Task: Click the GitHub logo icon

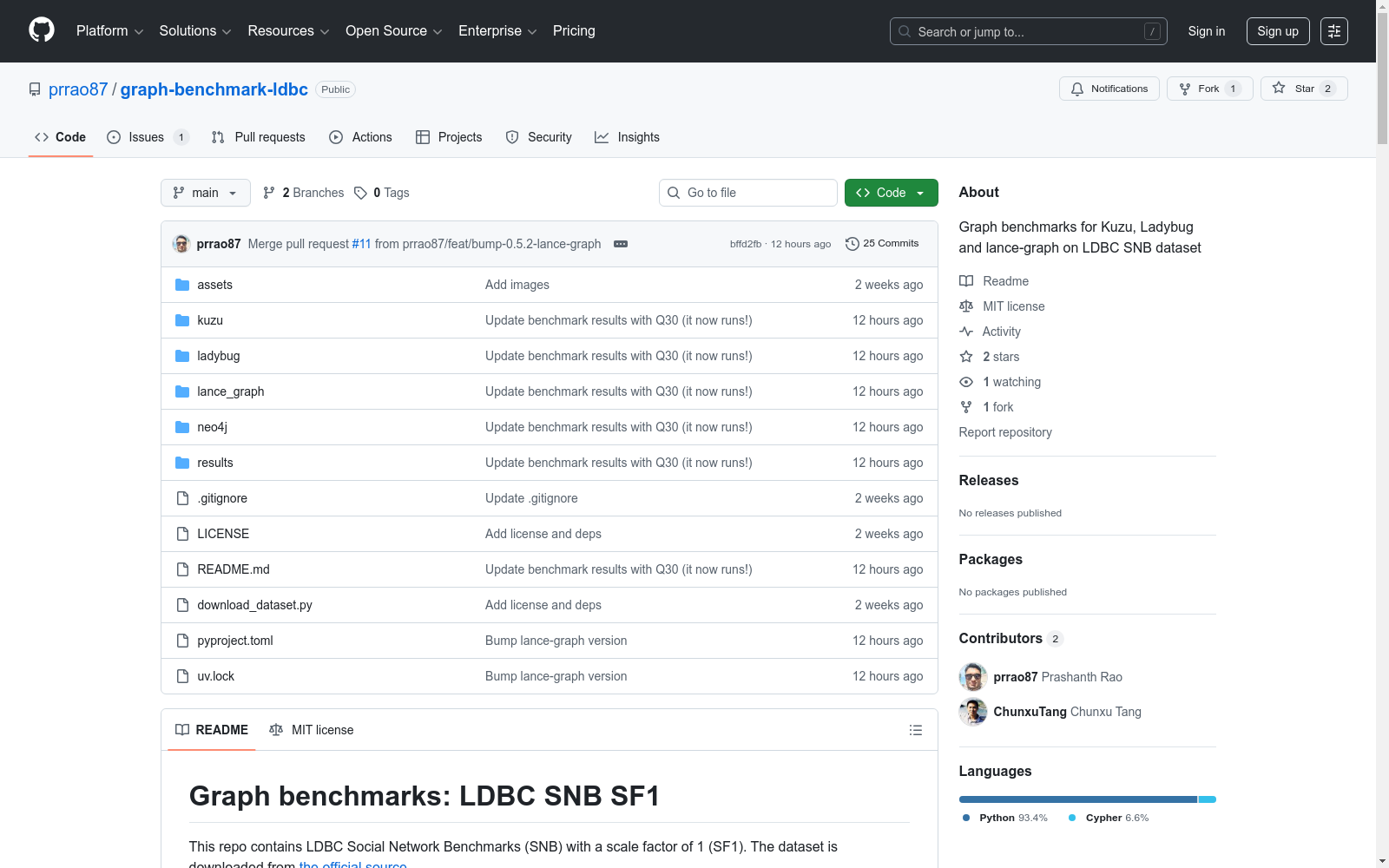Action: coord(42,30)
